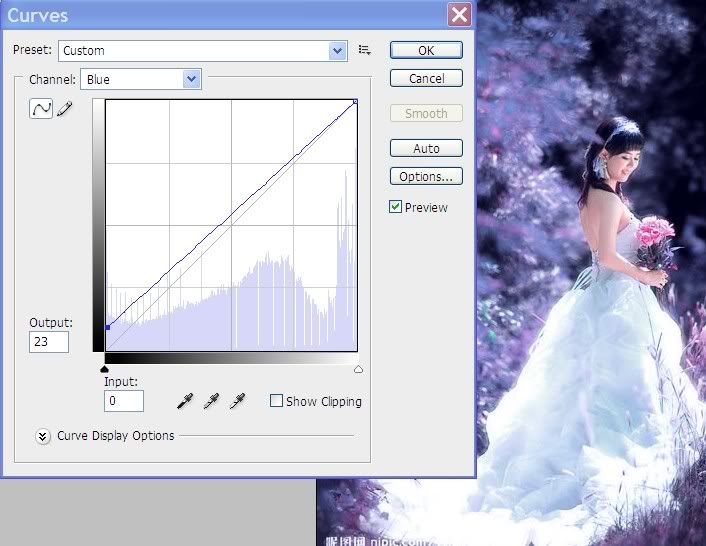Toggle the Preview checkbox

point(396,207)
